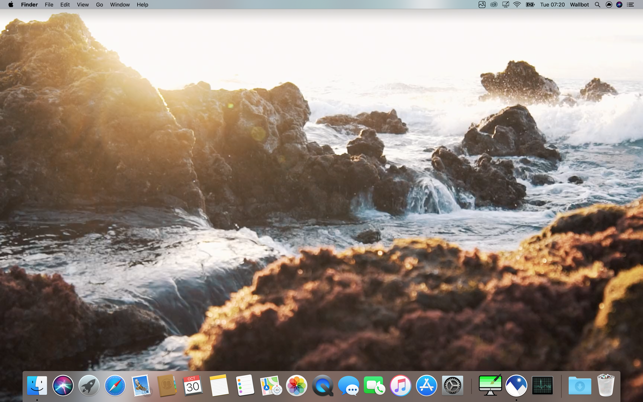Open the Go menu

(x=99, y=5)
